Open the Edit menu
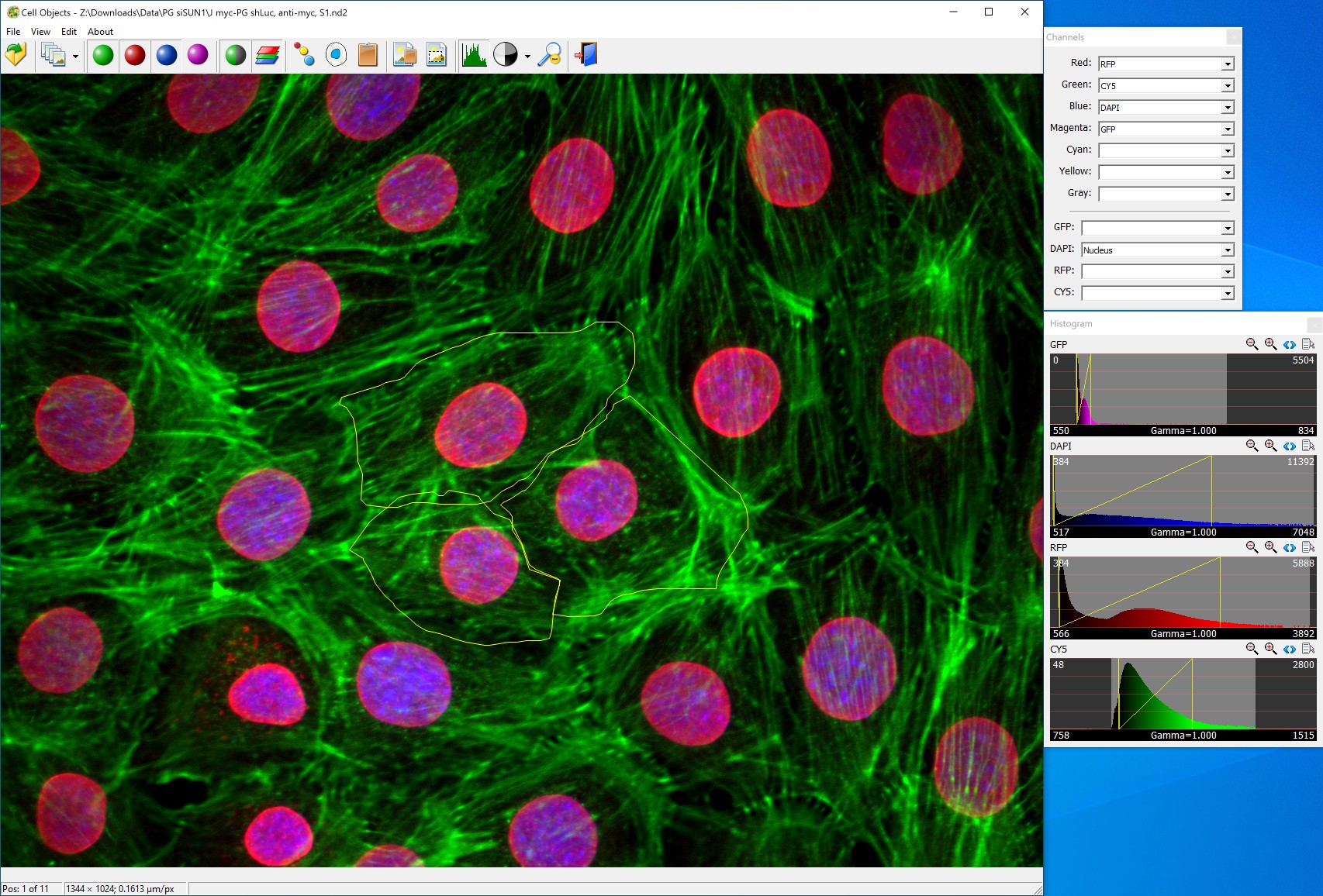The image size is (1323, 896). pos(69,32)
